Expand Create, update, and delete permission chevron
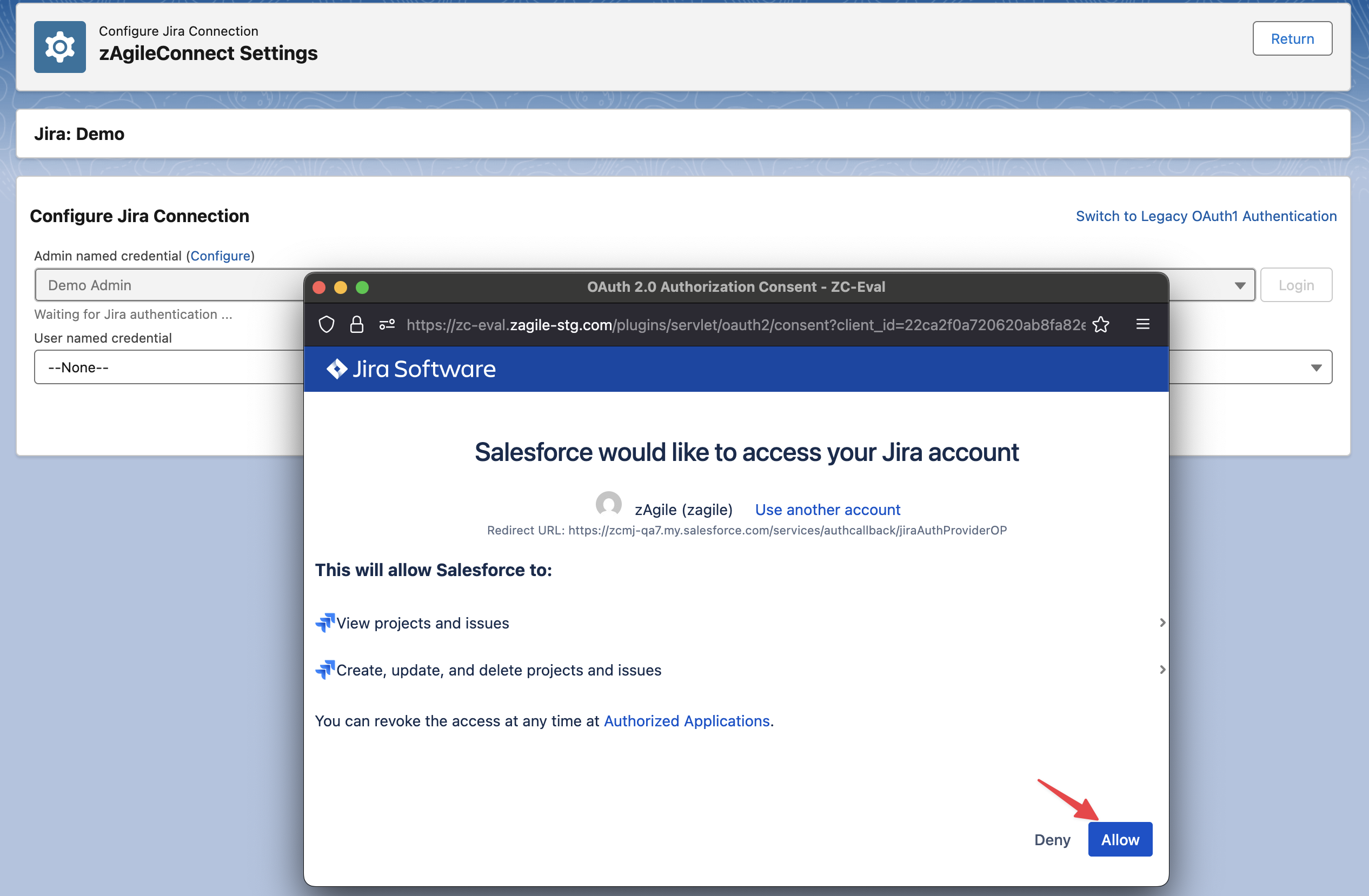This screenshot has height=896, width=1369. pos(1162,670)
